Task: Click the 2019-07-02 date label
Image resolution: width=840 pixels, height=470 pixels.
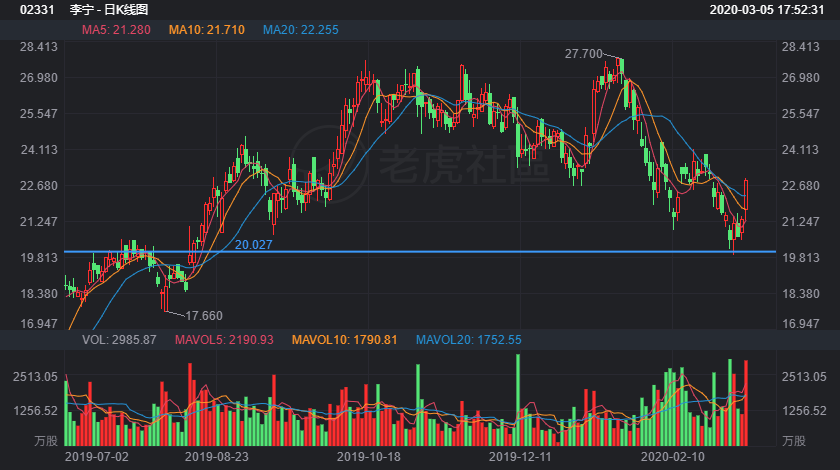Action: [96, 457]
